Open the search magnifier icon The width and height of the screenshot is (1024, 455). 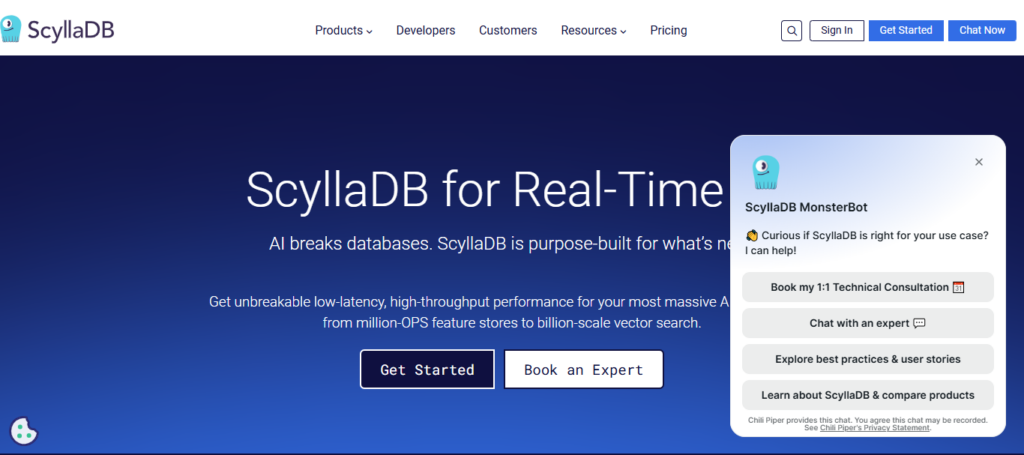[792, 31]
